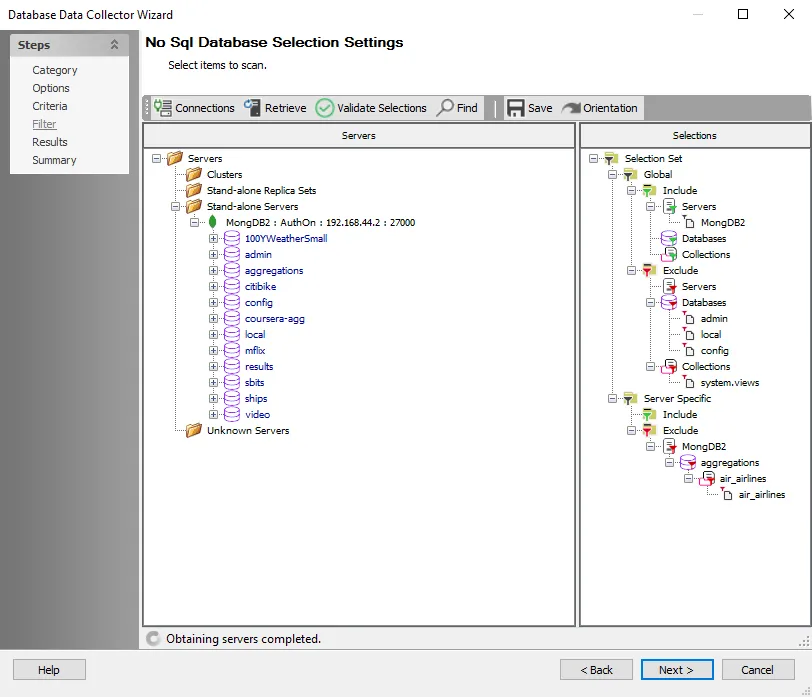Click the Unknown Servers folder icon

pyautogui.click(x=194, y=430)
